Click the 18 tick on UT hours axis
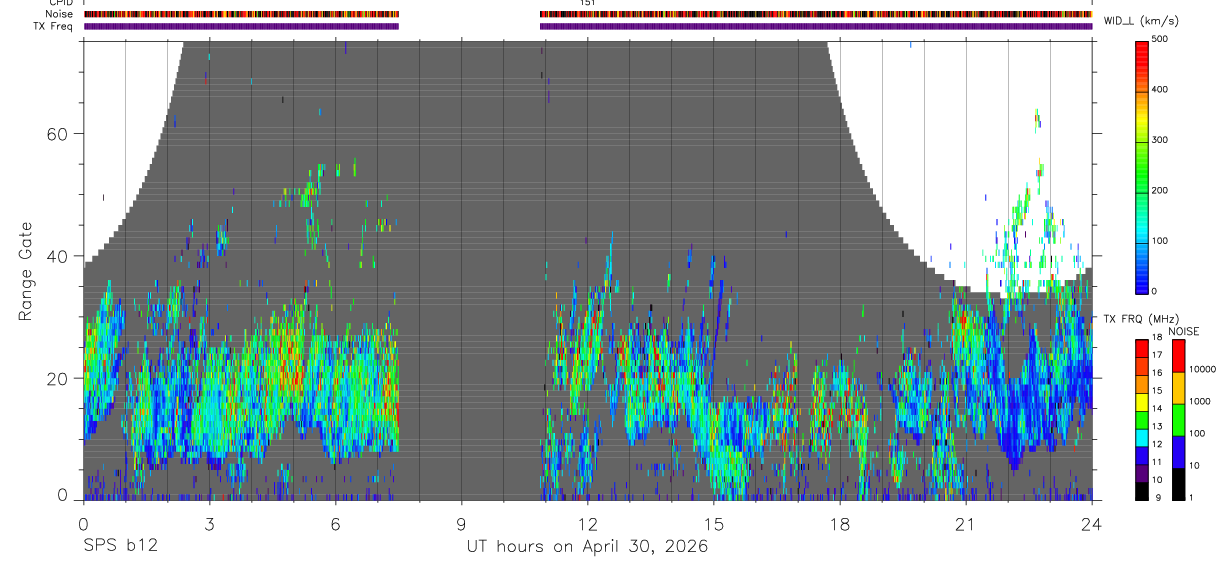The width and height of the screenshot is (1228, 567). coord(839,523)
